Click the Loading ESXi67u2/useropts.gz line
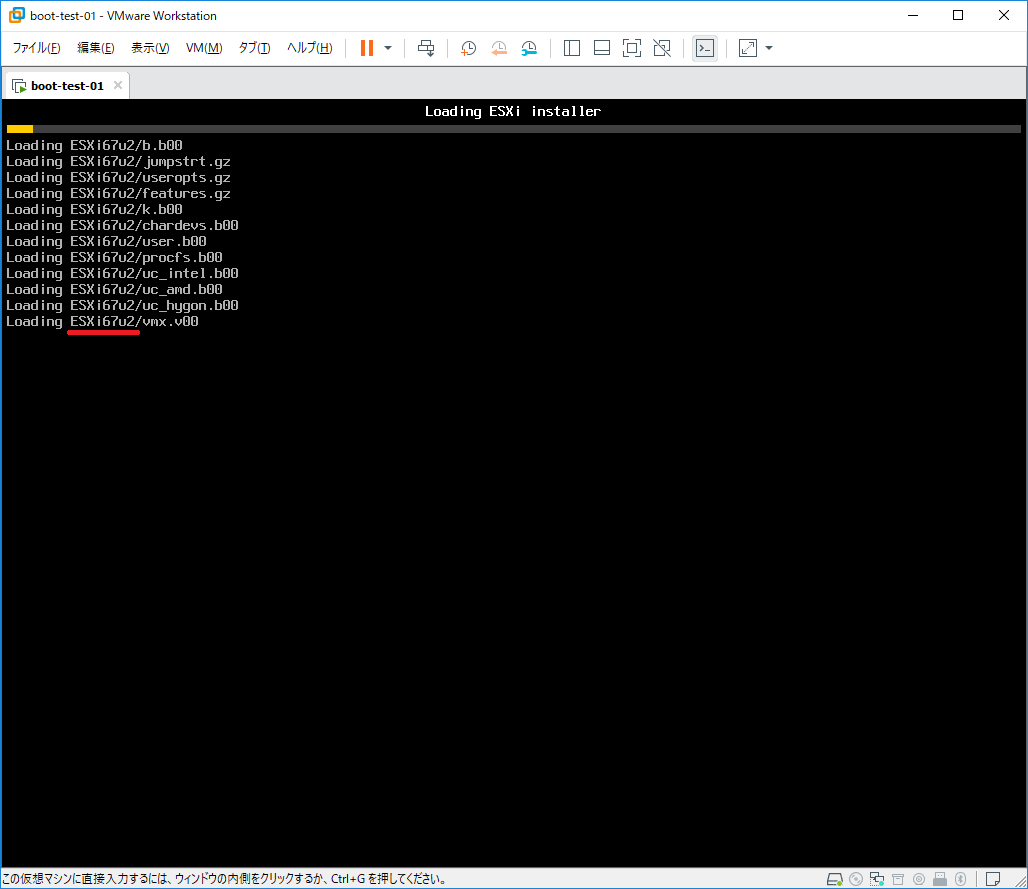 pos(118,178)
